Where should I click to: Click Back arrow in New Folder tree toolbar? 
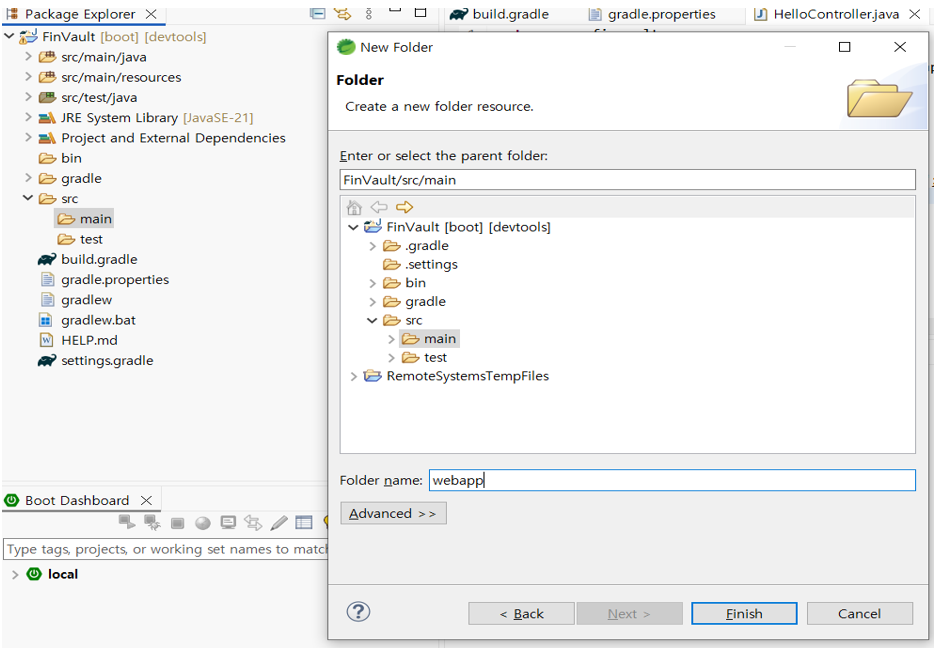(379, 207)
